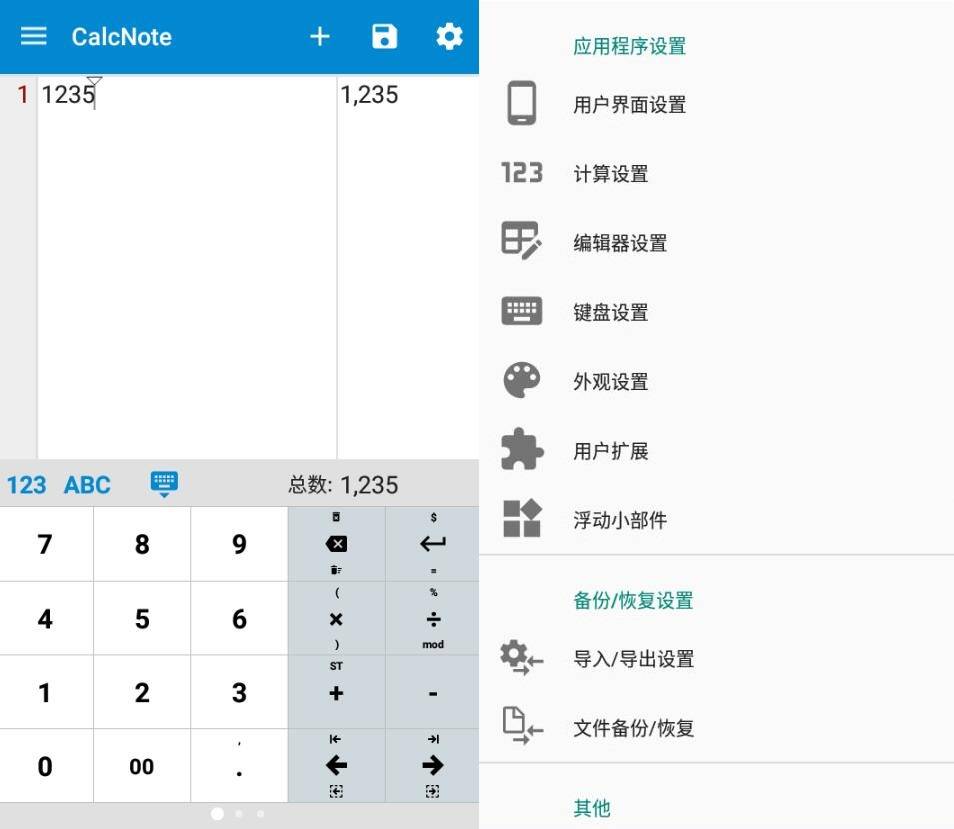Click the keyboard icon beside 键盘设置
This screenshot has width=954, height=829.
(x=522, y=311)
